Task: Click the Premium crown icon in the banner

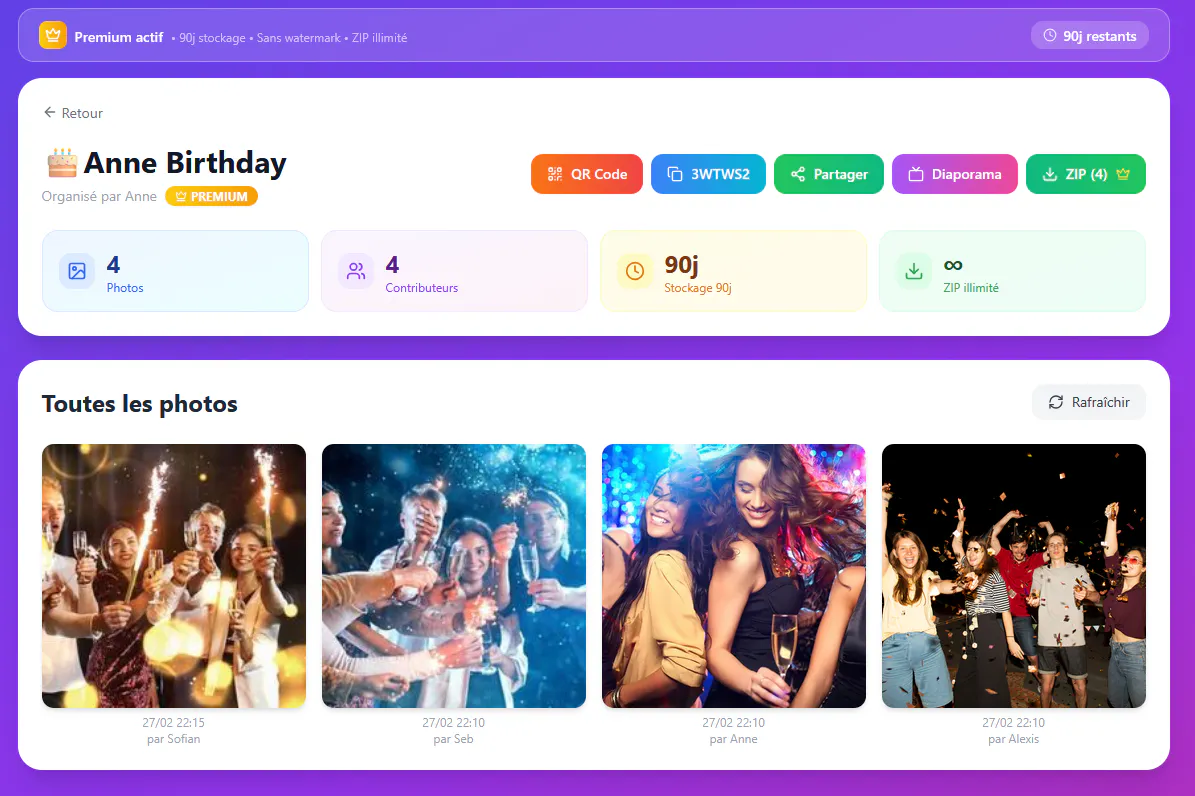Action: 53,35
